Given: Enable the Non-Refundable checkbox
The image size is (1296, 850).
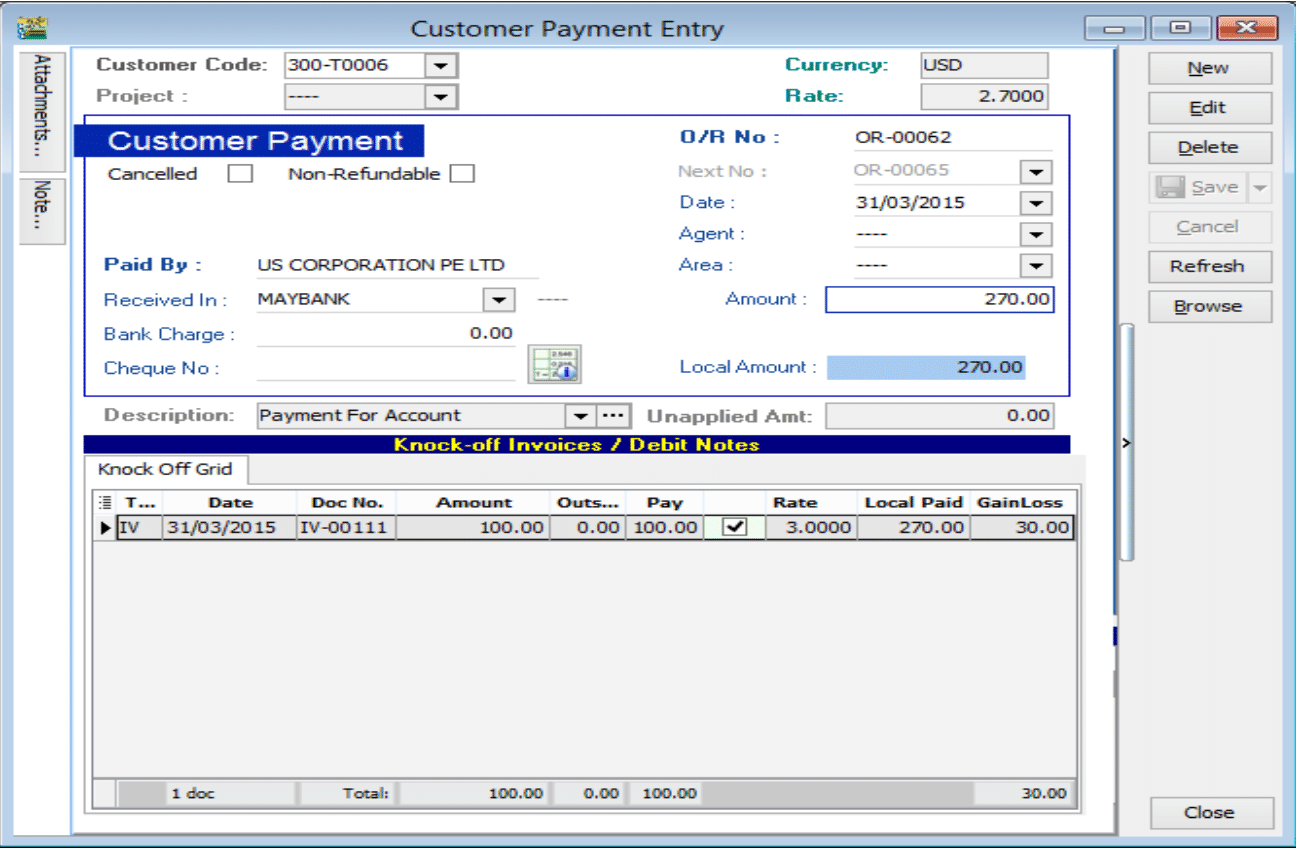Looking at the screenshot, I should tap(461, 174).
